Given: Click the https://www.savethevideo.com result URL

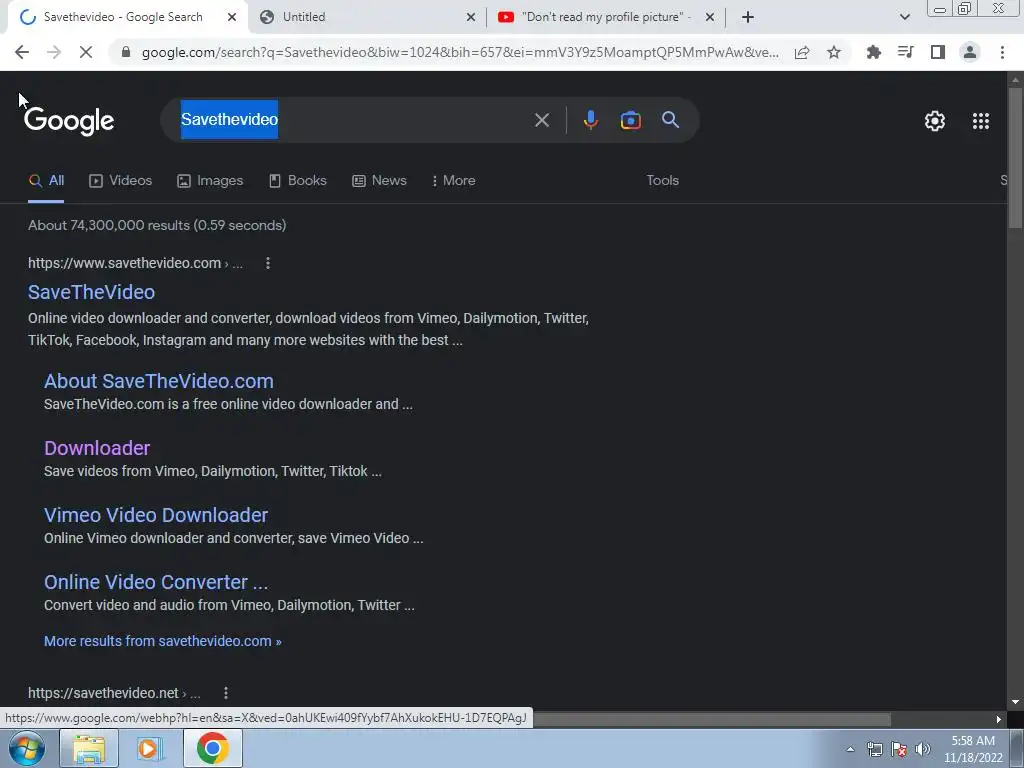Looking at the screenshot, I should (x=124, y=263).
